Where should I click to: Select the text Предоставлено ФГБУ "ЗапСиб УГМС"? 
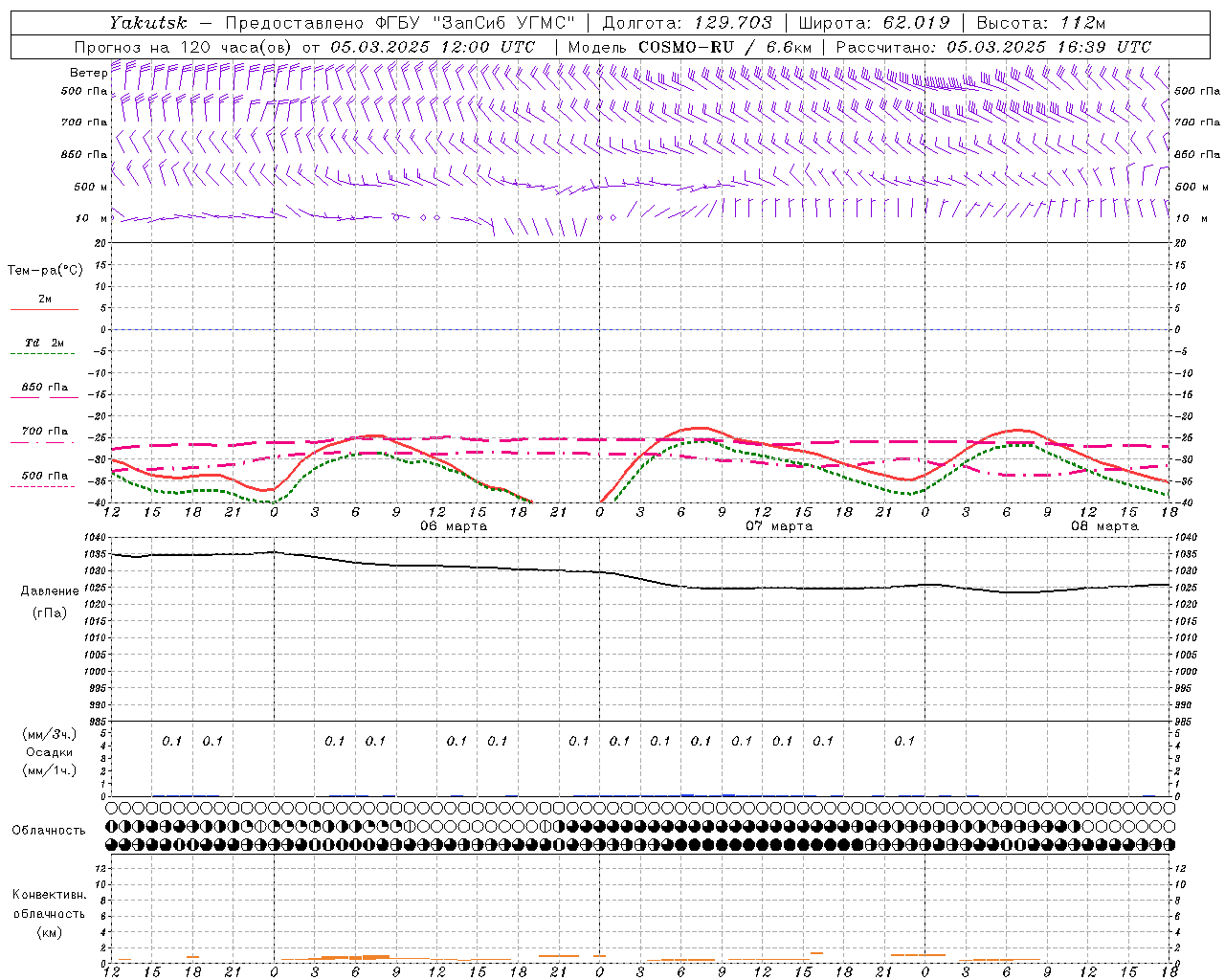point(400,23)
